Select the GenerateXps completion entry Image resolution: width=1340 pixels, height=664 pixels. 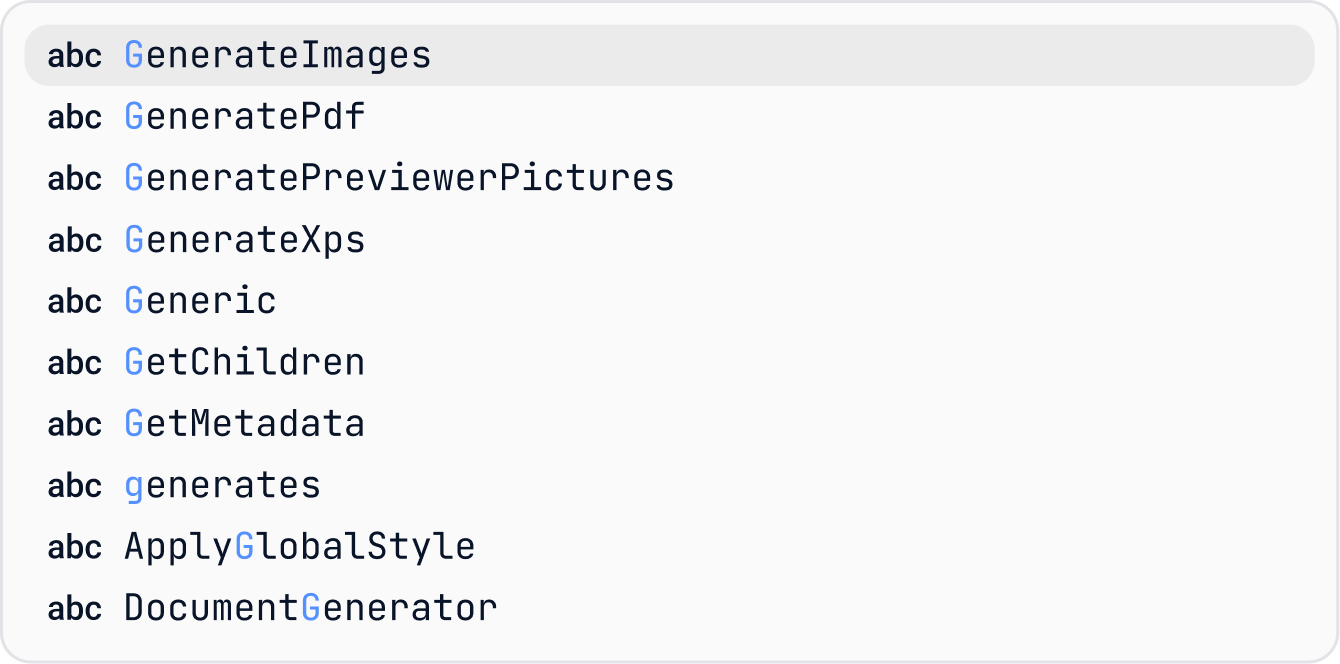point(669,240)
